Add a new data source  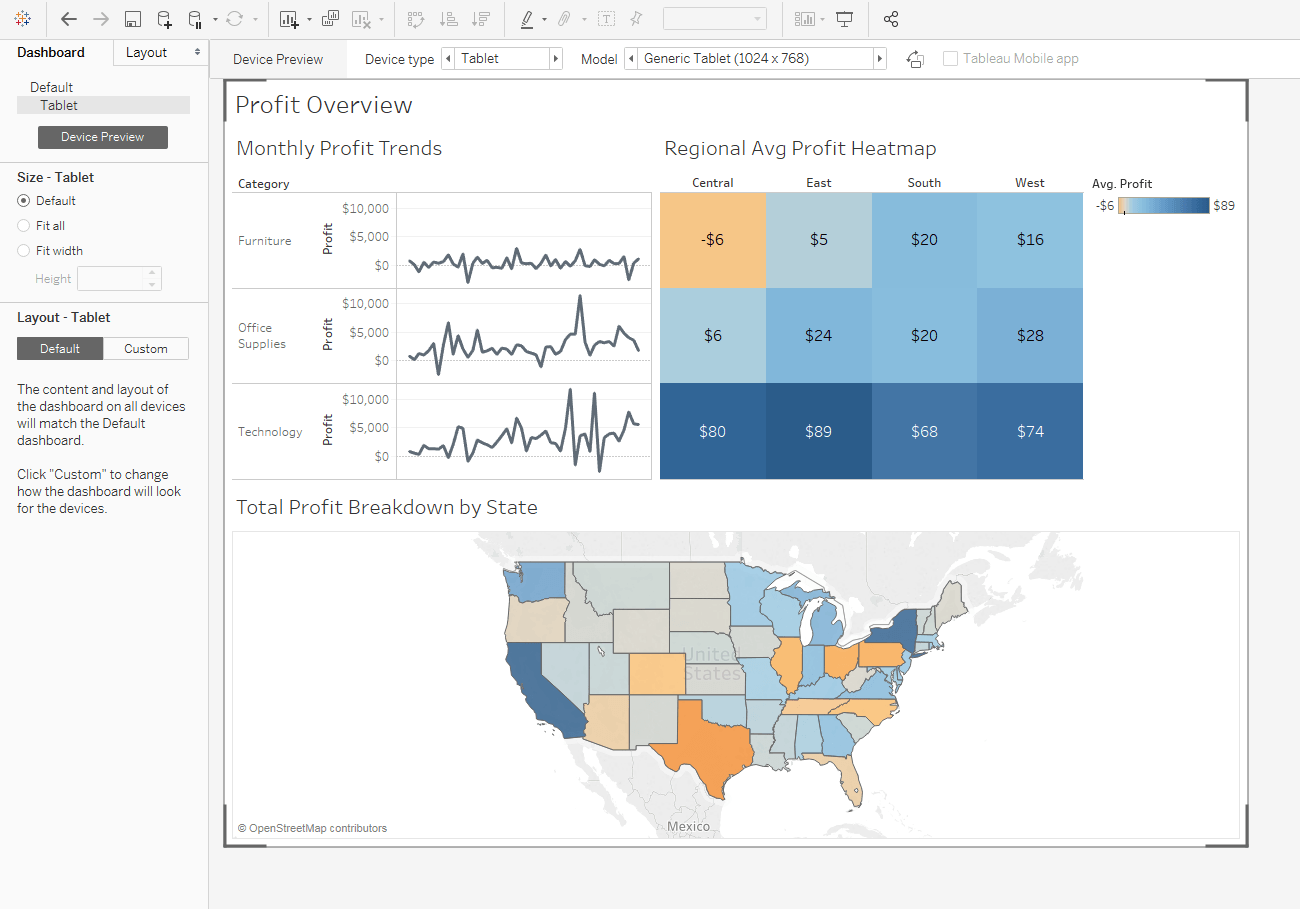click(164, 19)
